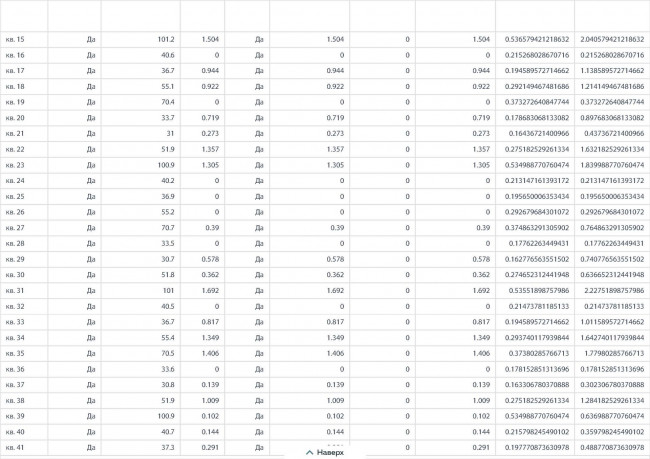Click the total value 0.302306780370888
Viewport: 650px width, 459px height.
[x=612, y=385]
